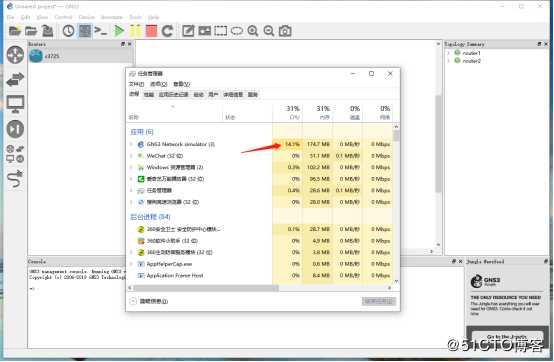Viewport: 554px width, 362px height.
Task: Click the Insert picture icon in GNS3
Action: click(x=205, y=31)
